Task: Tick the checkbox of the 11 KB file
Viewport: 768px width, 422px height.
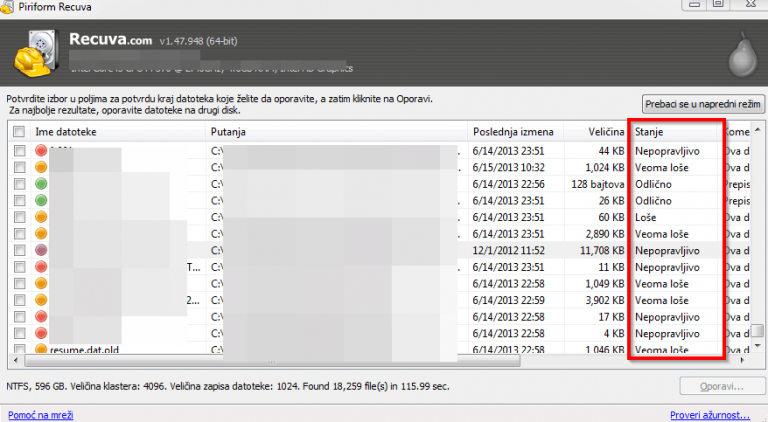Action: (x=19, y=267)
